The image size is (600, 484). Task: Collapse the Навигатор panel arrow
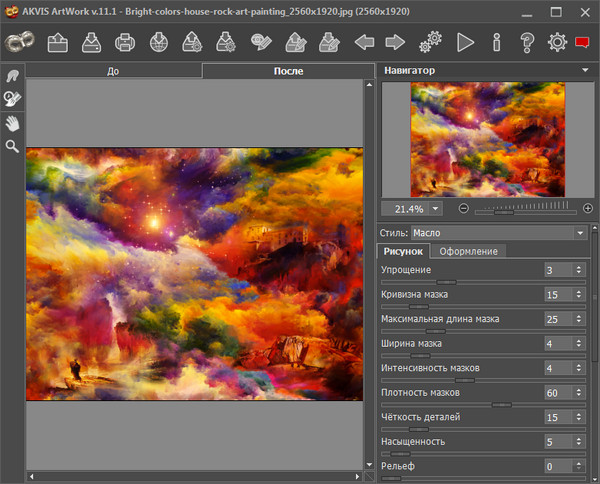583,70
